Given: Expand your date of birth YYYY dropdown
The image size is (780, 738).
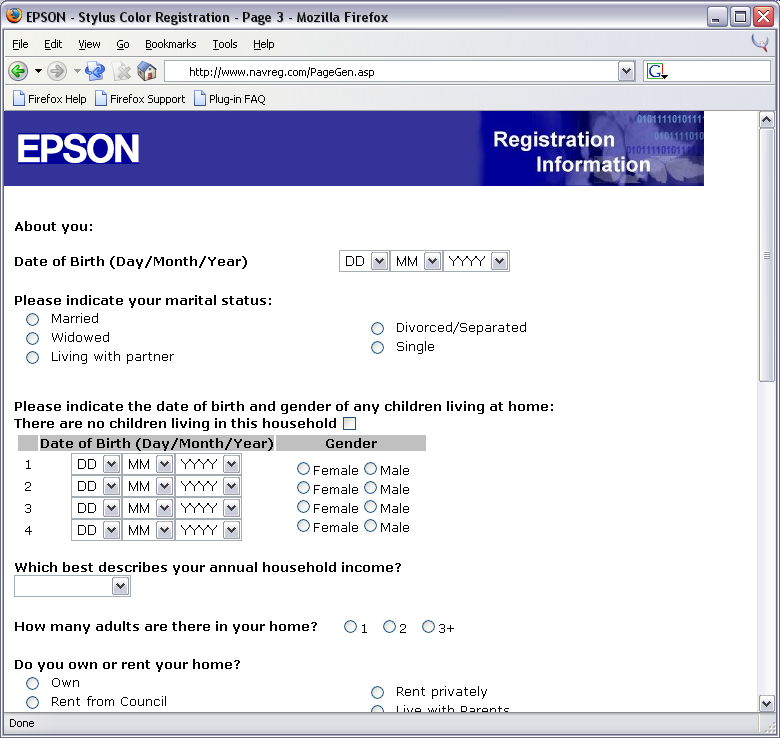Looking at the screenshot, I should pyautogui.click(x=499, y=261).
